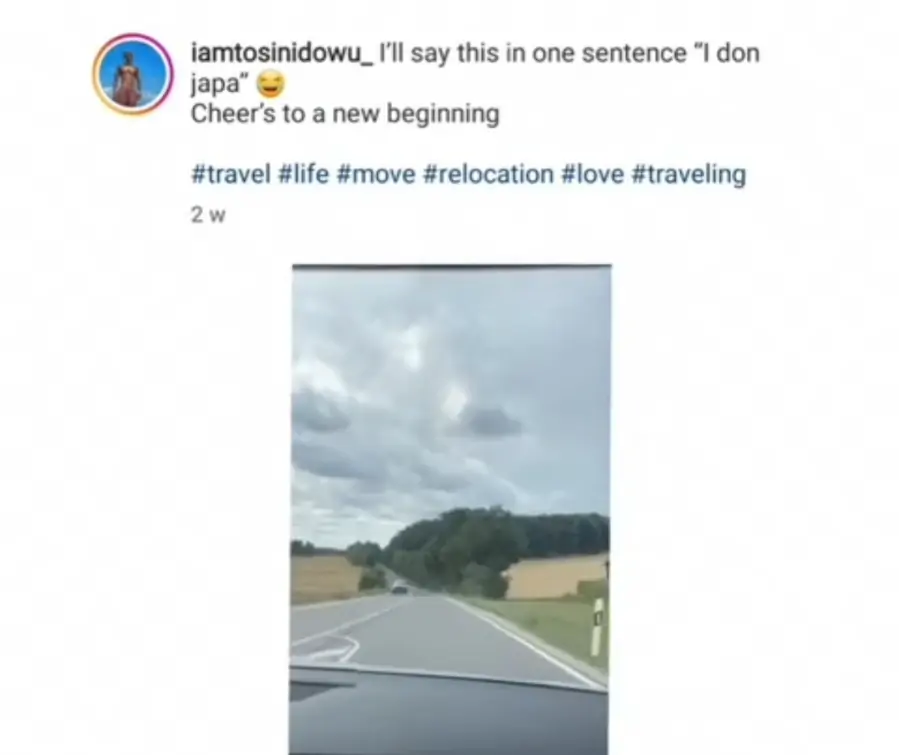Open the #move hashtag
The image size is (899, 755).
point(376,174)
